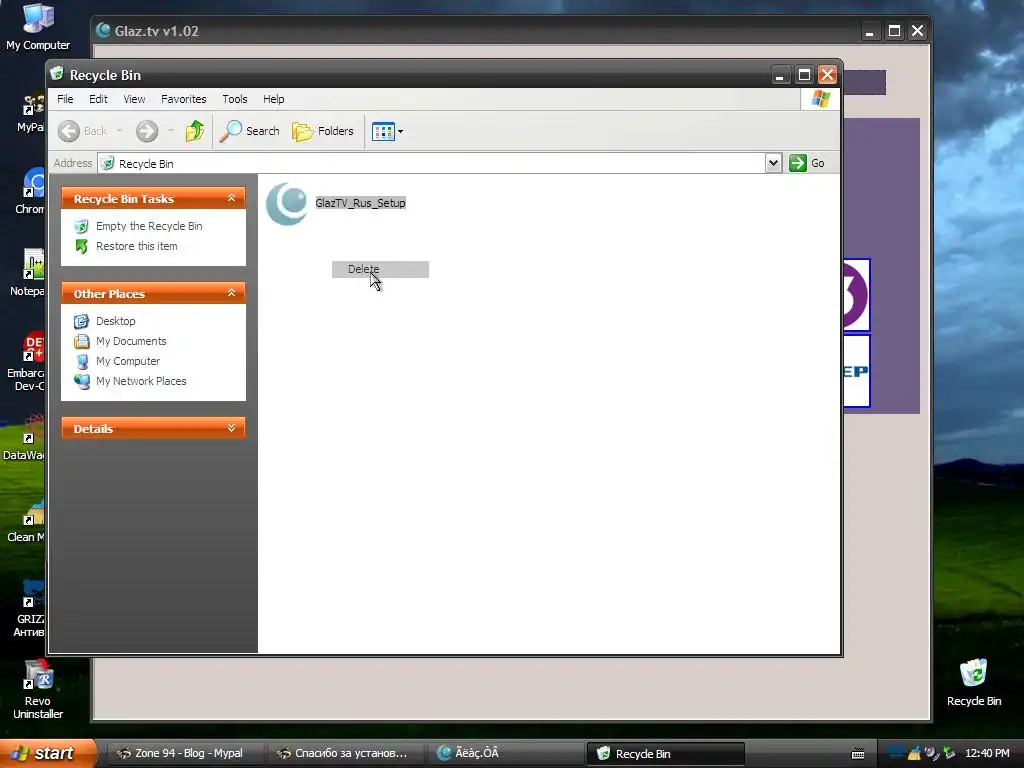
Task: Click the keyboard icon in taskbar
Action: point(858,754)
